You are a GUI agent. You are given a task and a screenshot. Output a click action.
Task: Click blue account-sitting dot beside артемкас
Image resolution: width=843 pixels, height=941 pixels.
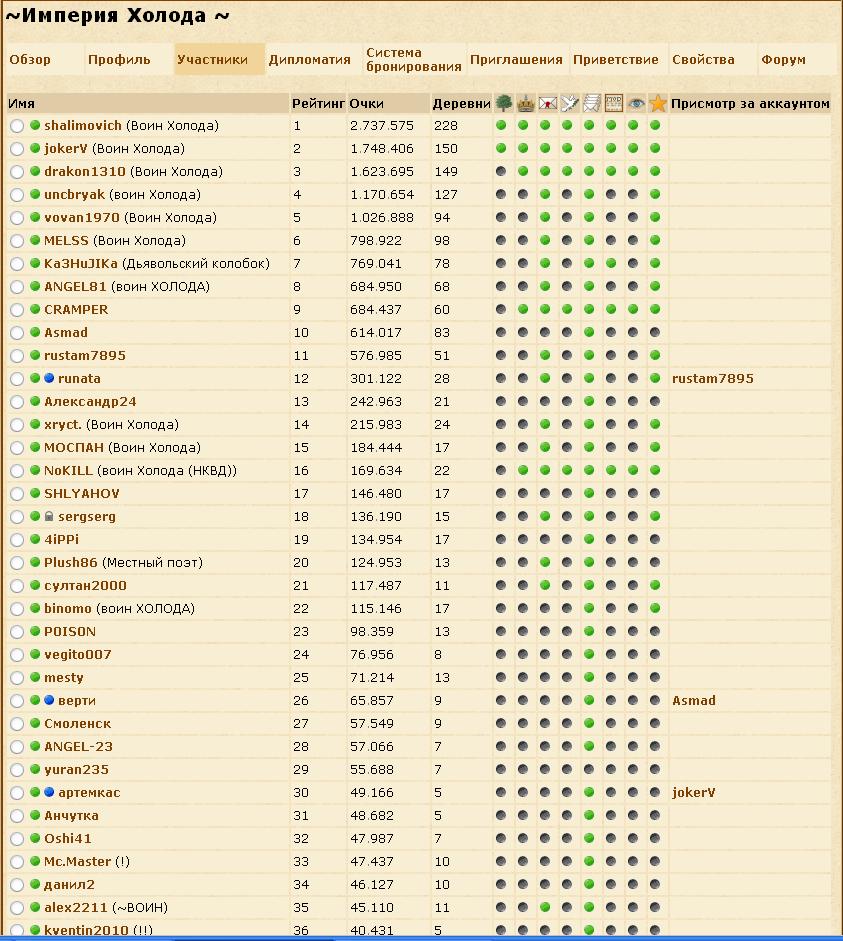(x=49, y=792)
